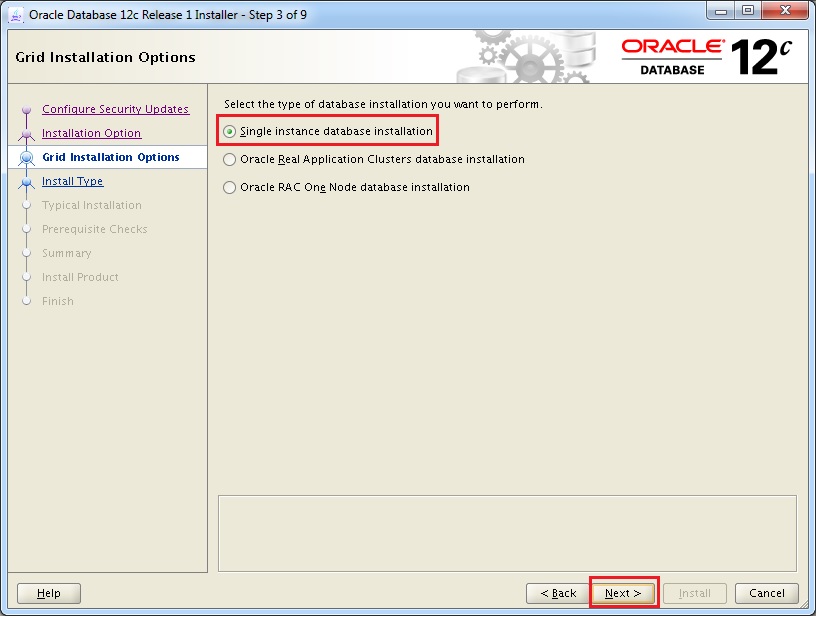Click the Install Type step marker icon

click(27, 182)
